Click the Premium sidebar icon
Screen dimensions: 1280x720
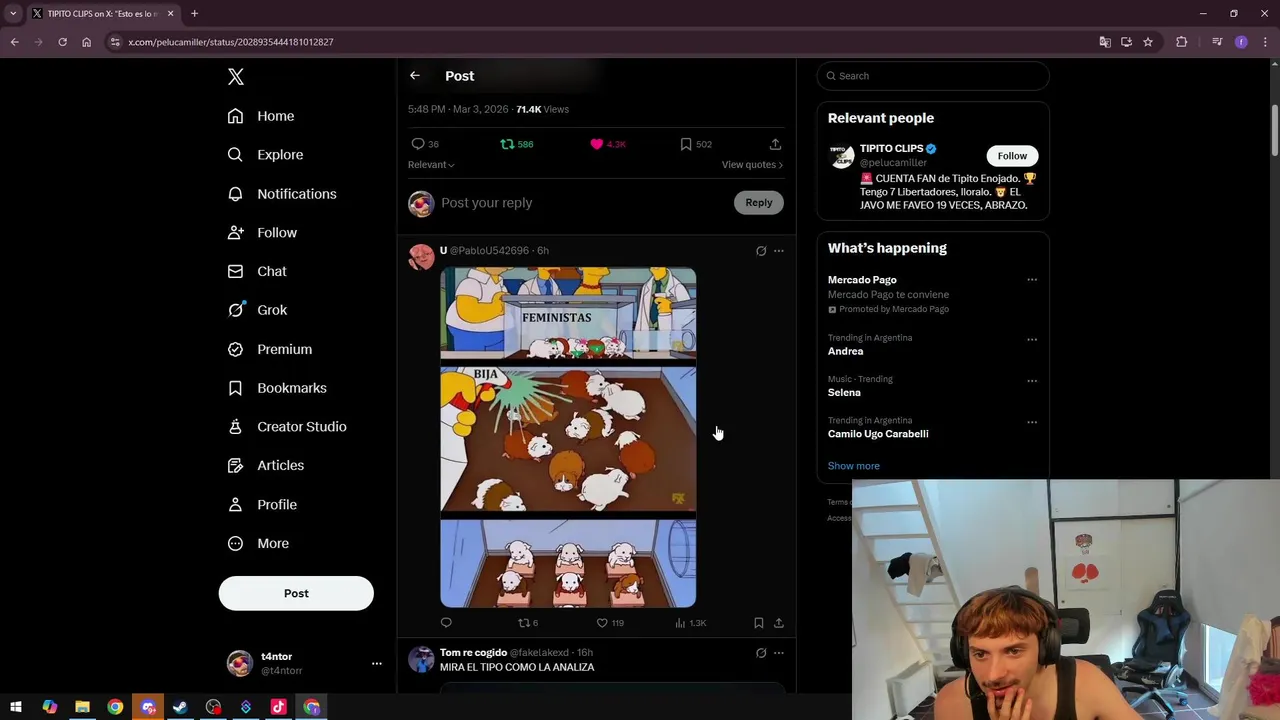point(235,349)
